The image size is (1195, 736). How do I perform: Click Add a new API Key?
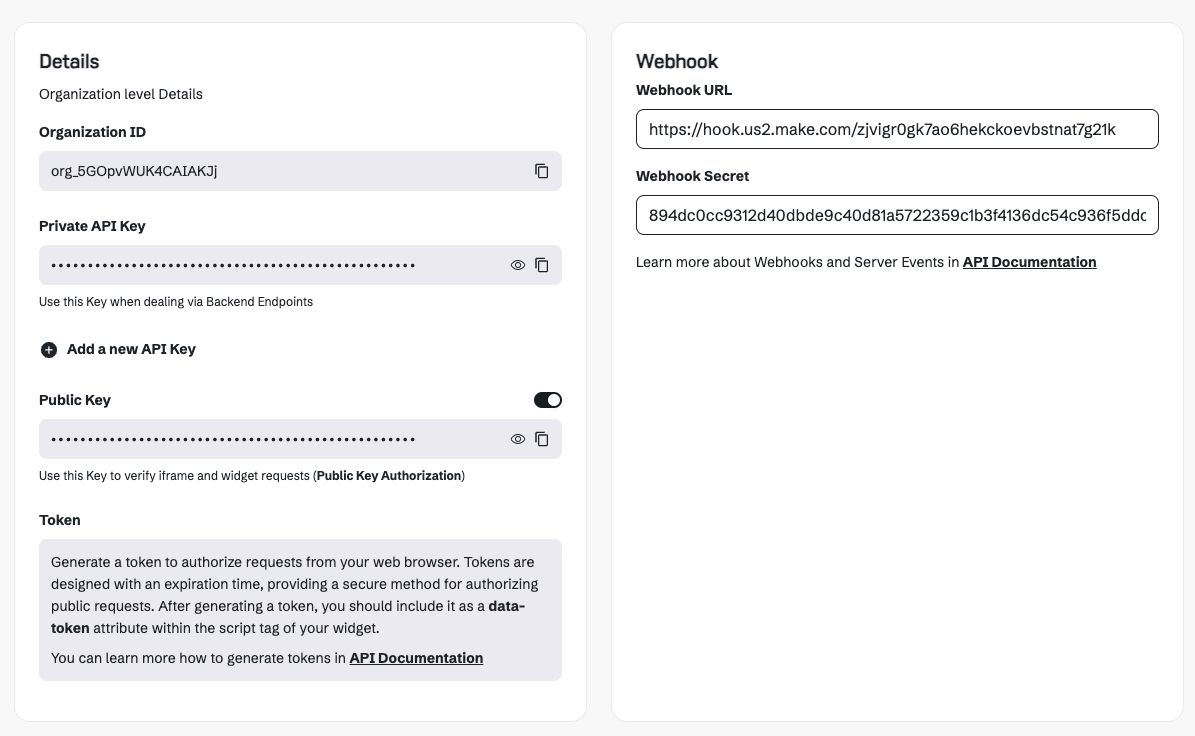[130, 349]
